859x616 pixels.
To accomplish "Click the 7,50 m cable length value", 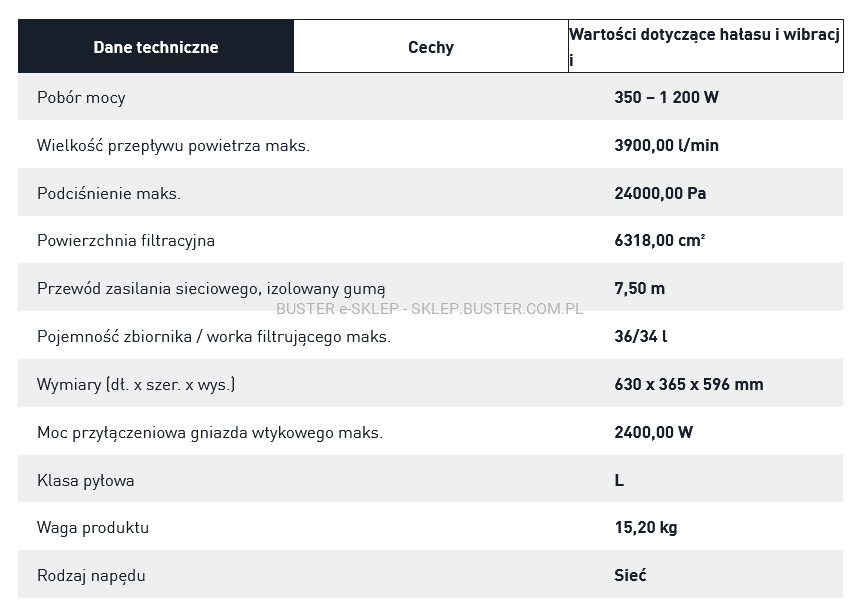I will [x=639, y=289].
